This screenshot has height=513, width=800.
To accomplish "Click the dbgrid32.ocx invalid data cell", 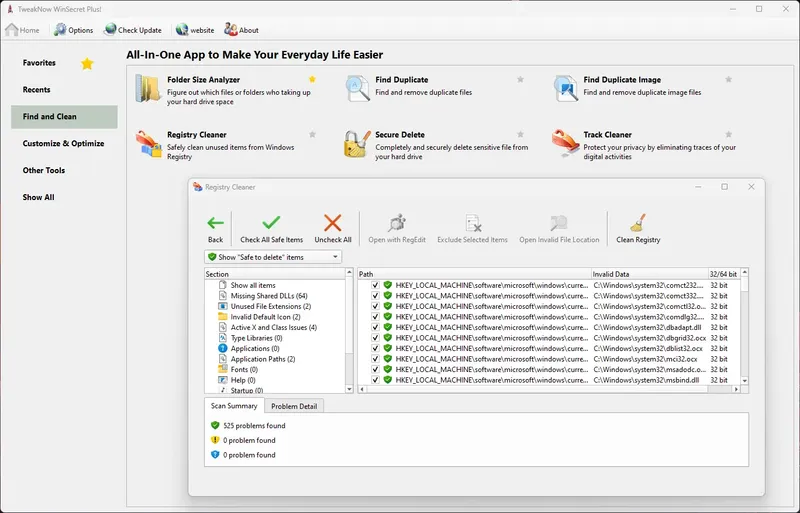I will (x=649, y=338).
